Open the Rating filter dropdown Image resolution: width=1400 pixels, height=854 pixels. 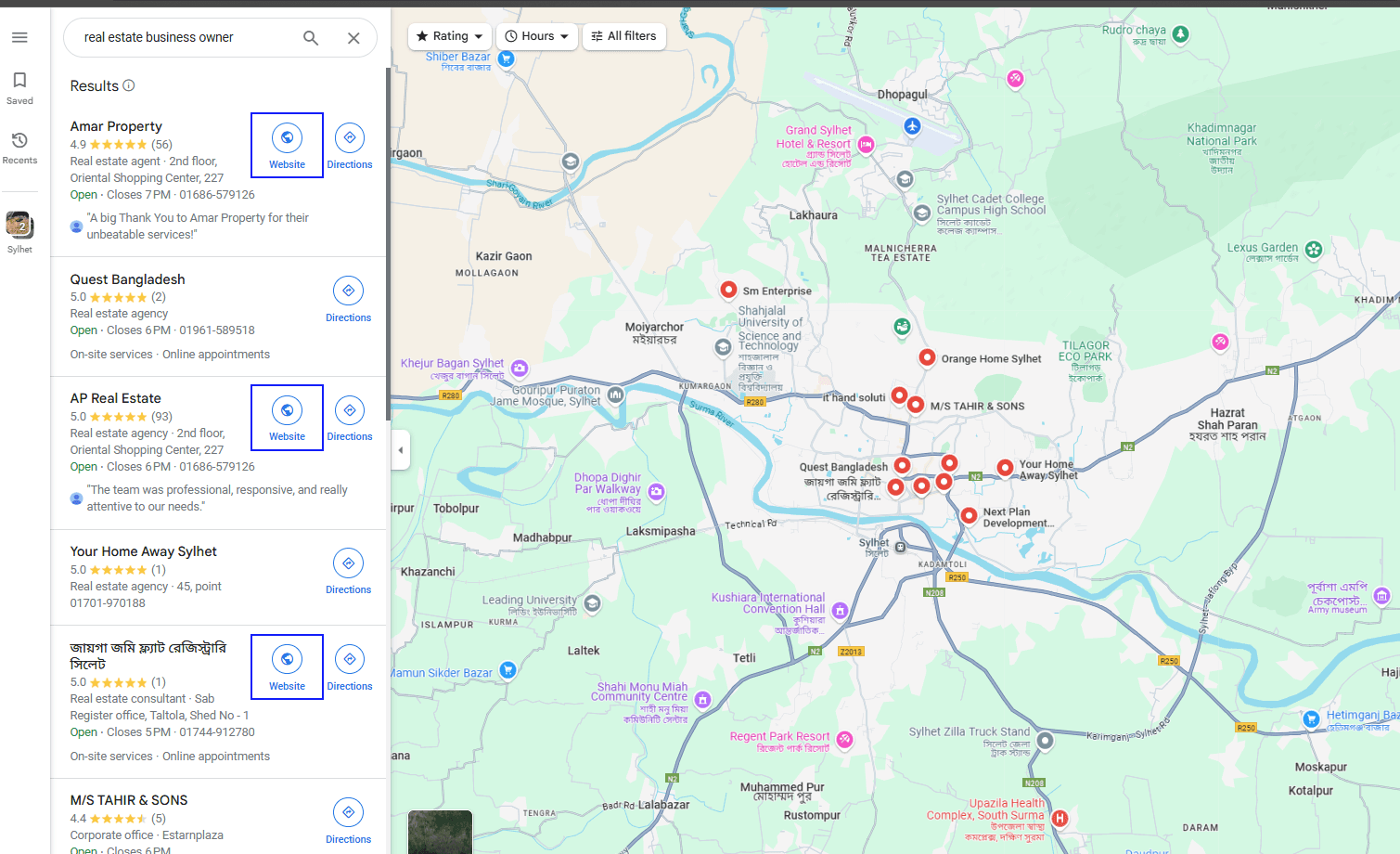(450, 36)
